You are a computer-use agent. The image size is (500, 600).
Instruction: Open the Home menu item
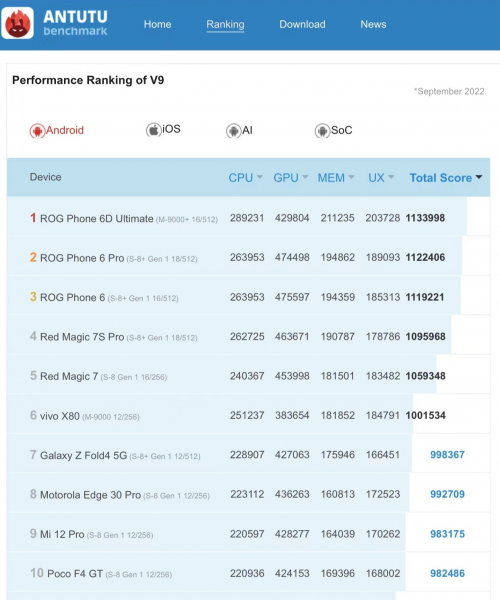tap(157, 24)
